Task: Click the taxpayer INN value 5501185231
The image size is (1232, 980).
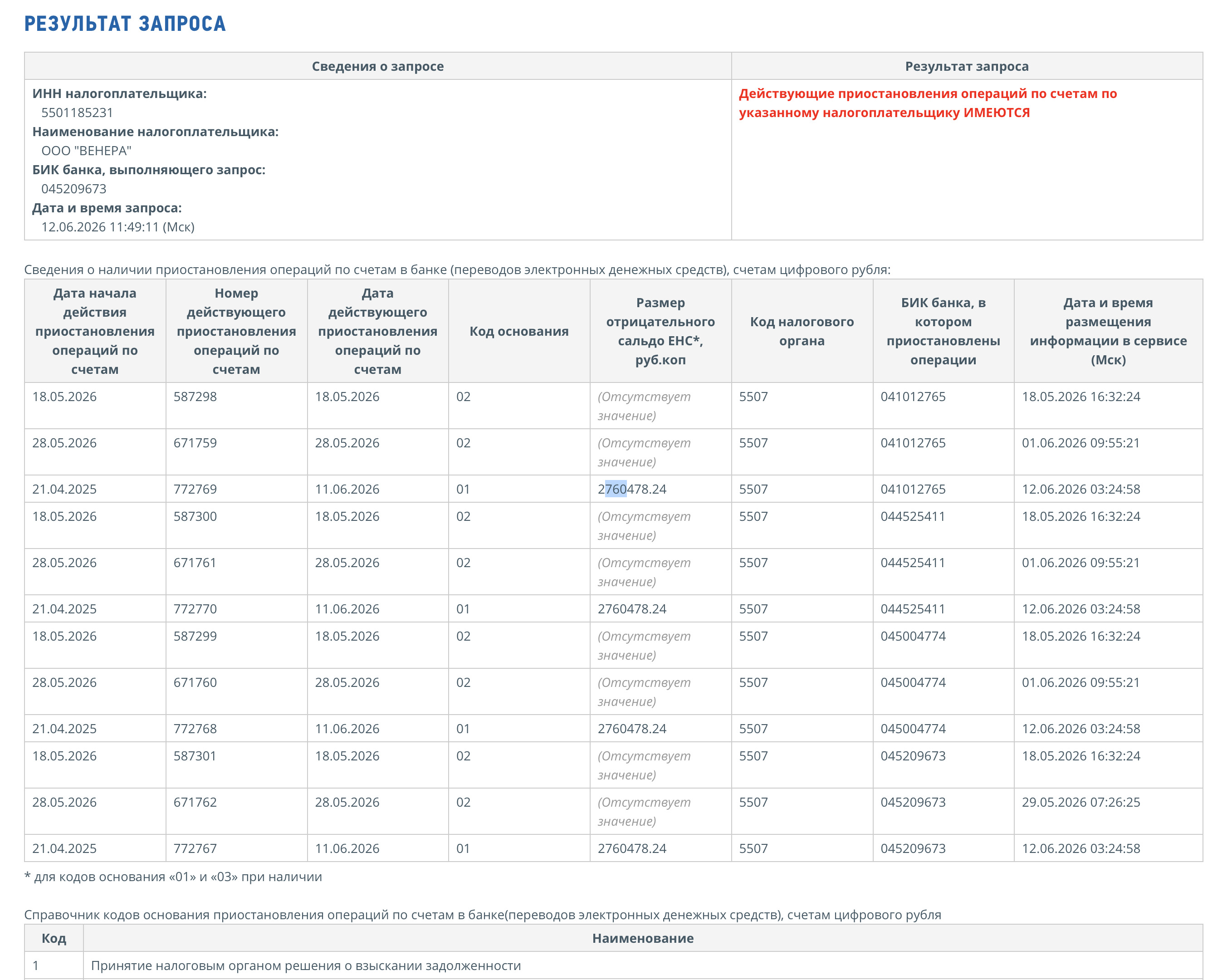Action: pyautogui.click(x=77, y=113)
